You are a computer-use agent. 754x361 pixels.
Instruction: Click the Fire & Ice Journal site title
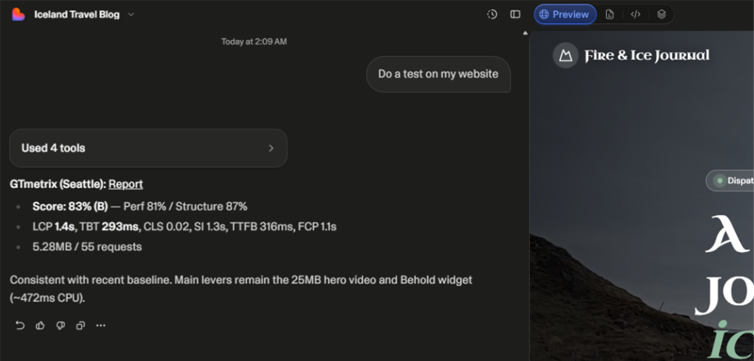647,56
